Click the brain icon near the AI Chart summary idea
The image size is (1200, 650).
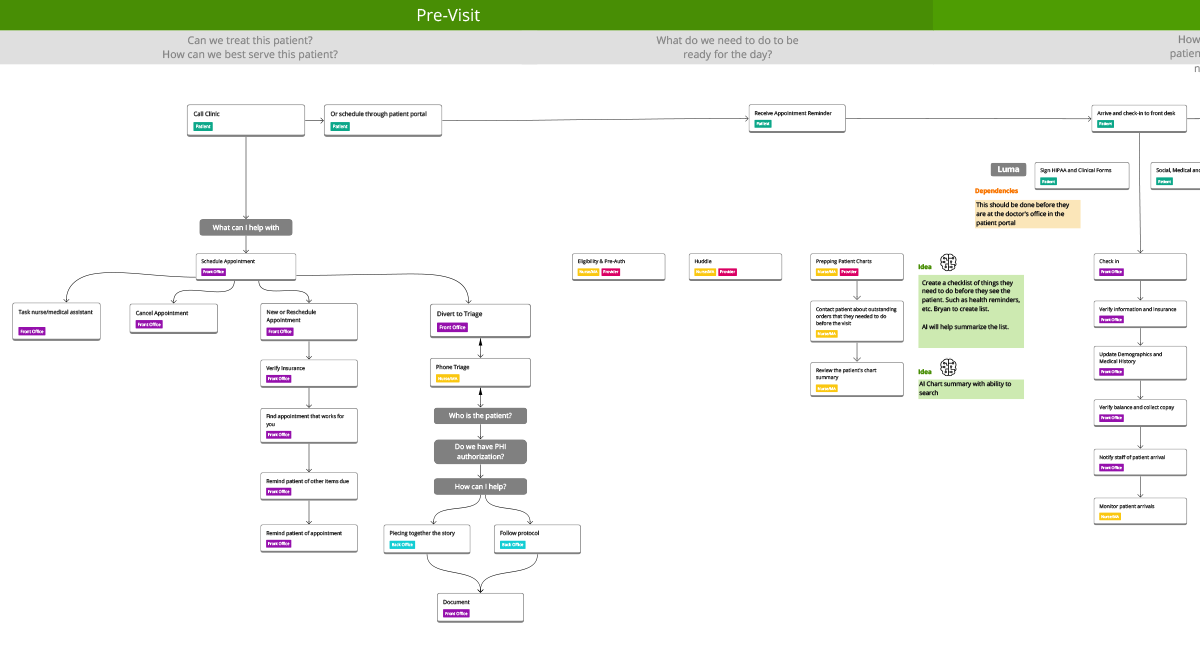click(948, 368)
